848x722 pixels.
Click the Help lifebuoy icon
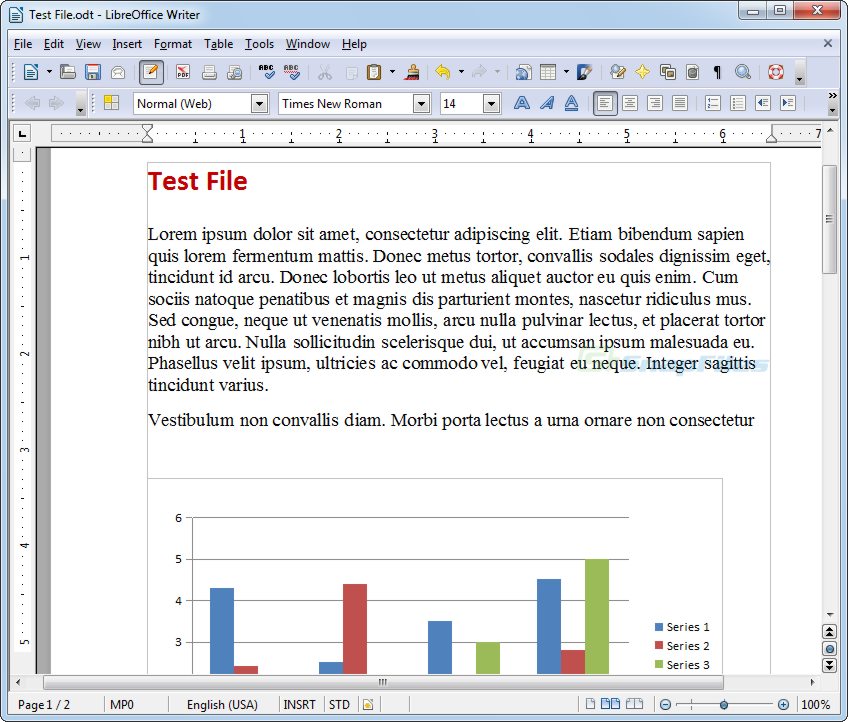pyautogui.click(x=775, y=72)
